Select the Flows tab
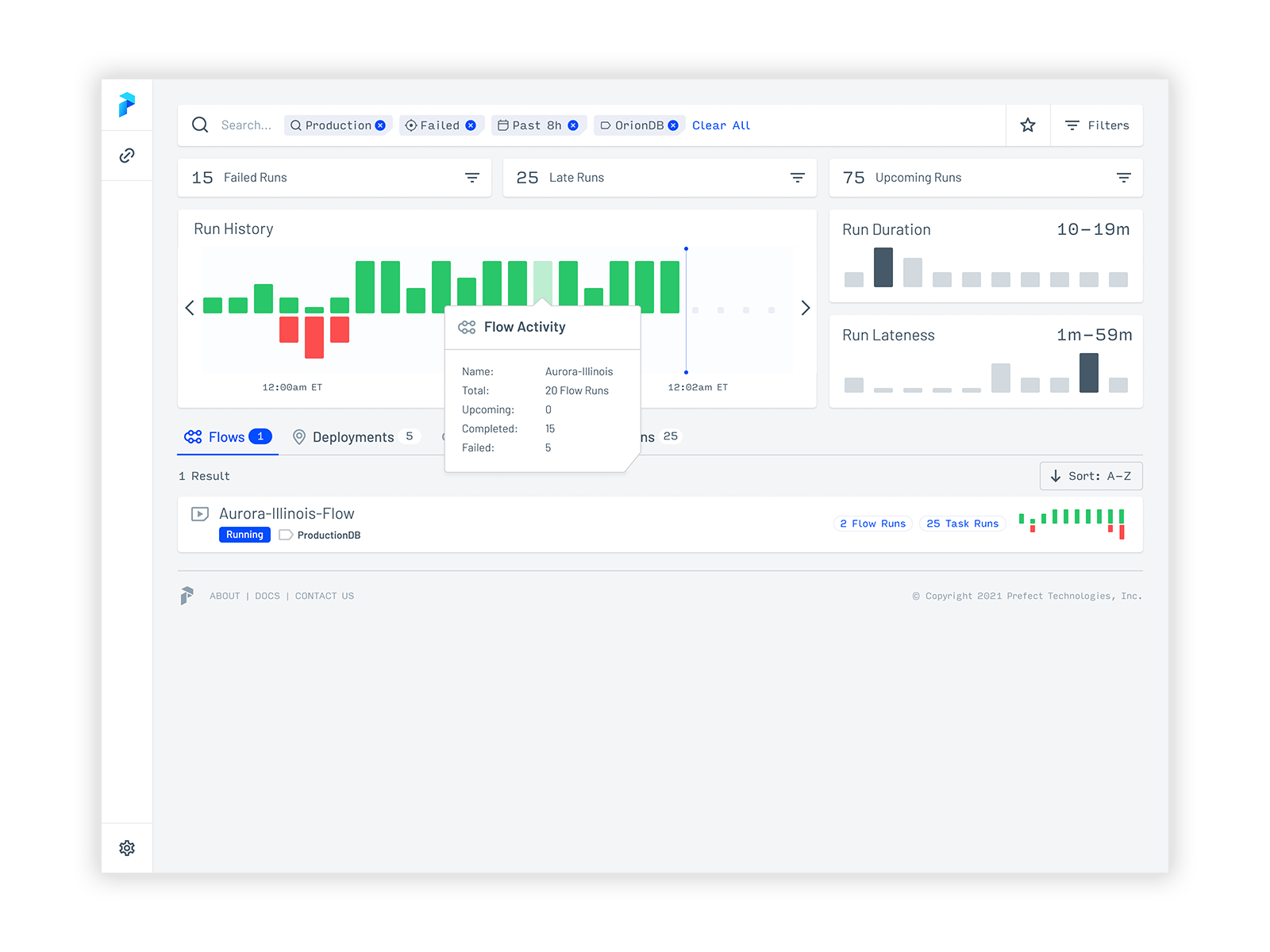The width and height of the screenshot is (1270, 952). point(227,436)
